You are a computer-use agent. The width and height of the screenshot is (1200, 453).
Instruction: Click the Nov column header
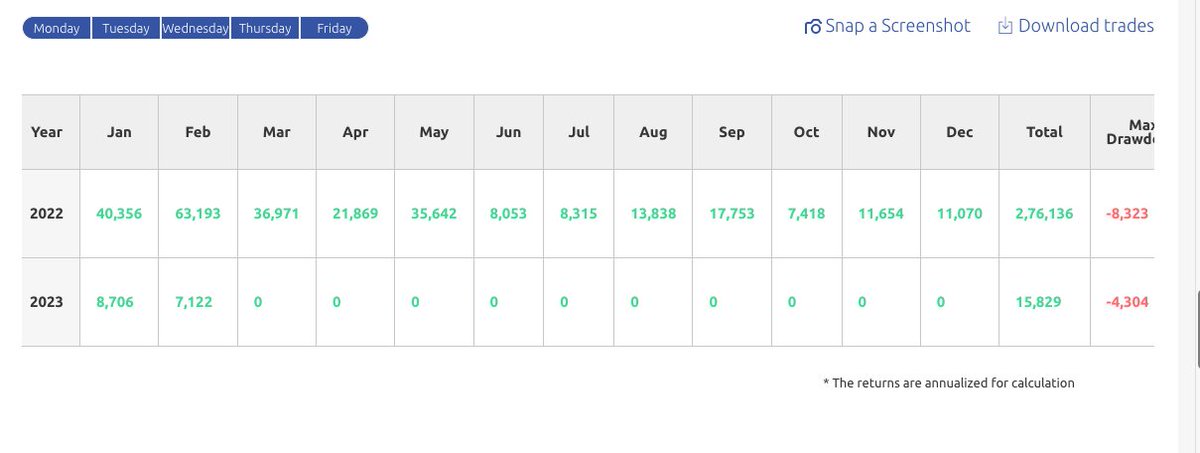[x=881, y=132]
